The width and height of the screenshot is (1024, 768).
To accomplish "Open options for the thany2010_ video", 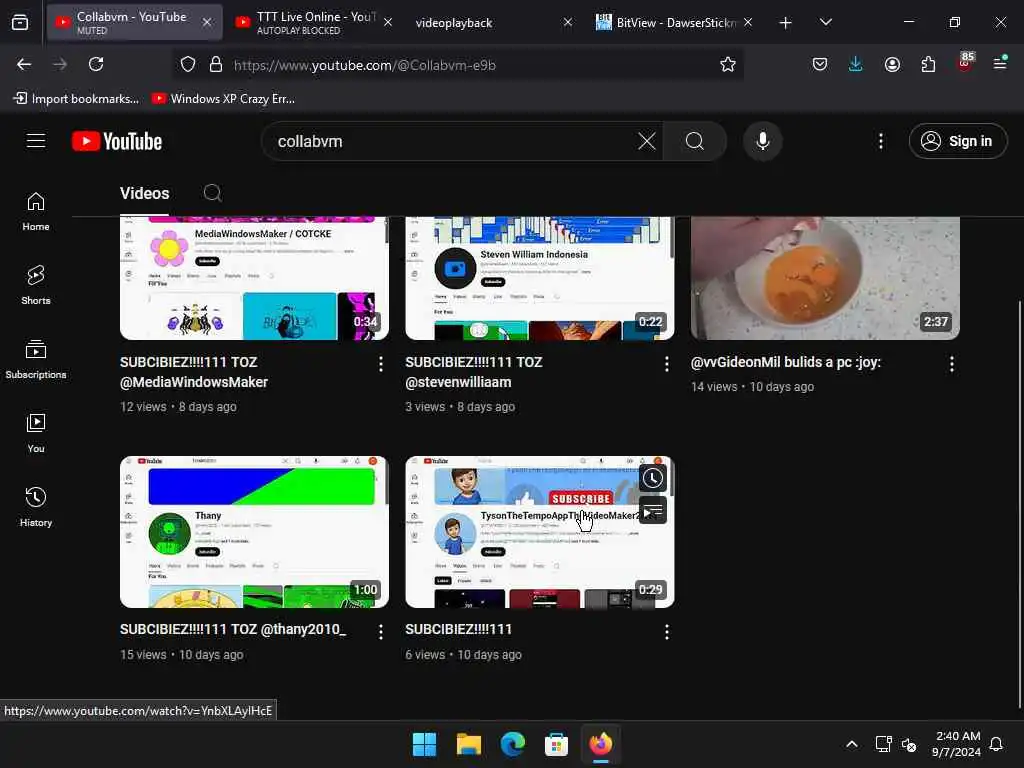I will coord(381,632).
